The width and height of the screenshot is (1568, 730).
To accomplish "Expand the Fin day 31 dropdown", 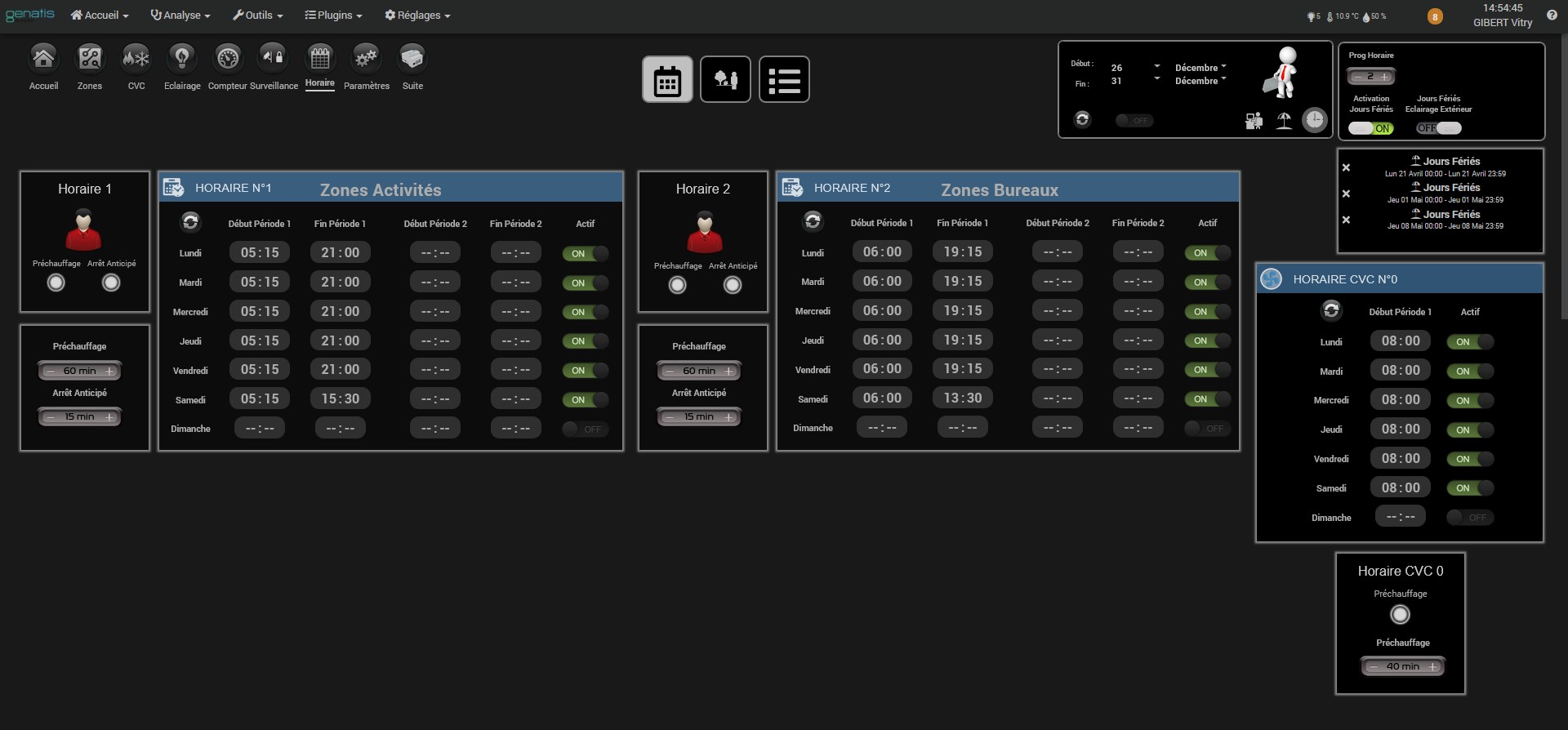I will click(1156, 79).
